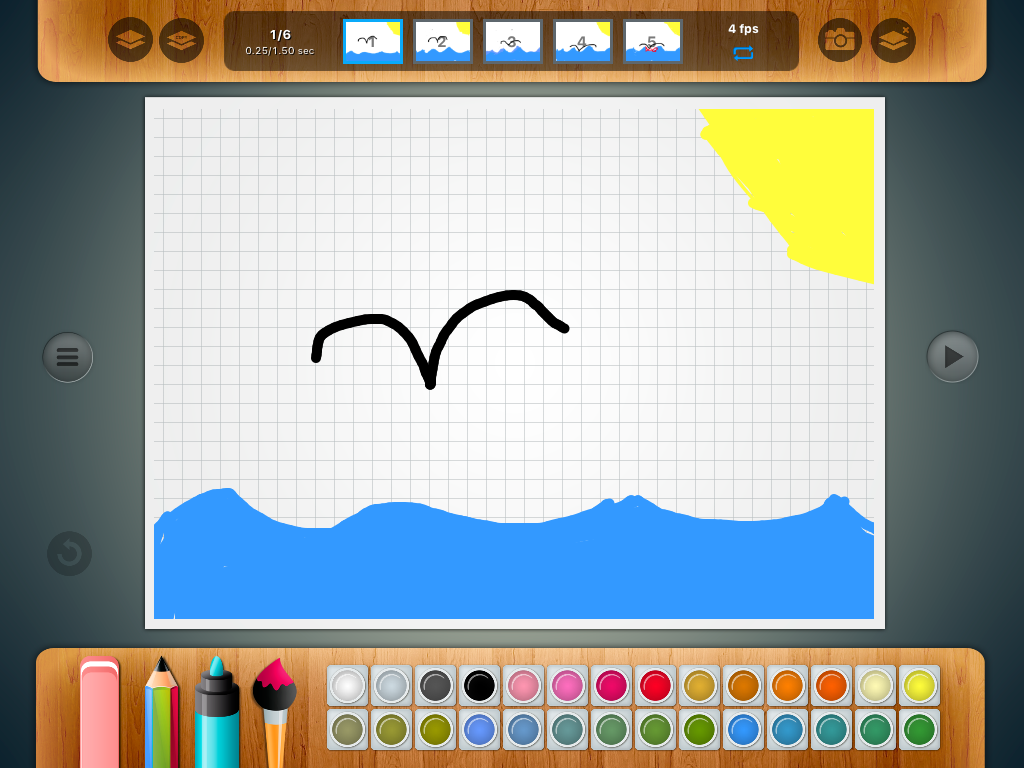Image resolution: width=1024 pixels, height=768 pixels.
Task: Pick the black paint color
Action: (x=479, y=686)
